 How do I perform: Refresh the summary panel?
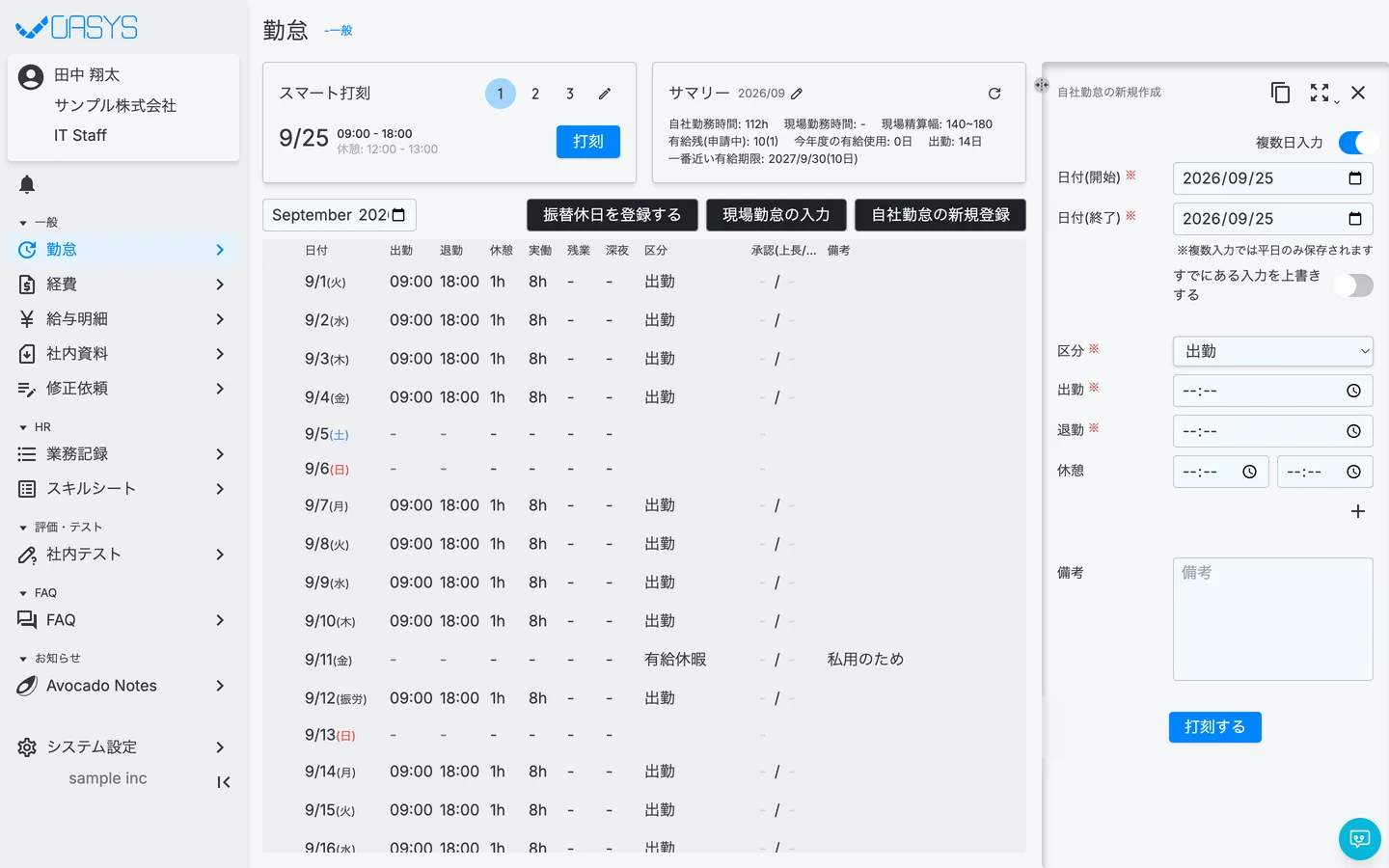click(x=994, y=94)
